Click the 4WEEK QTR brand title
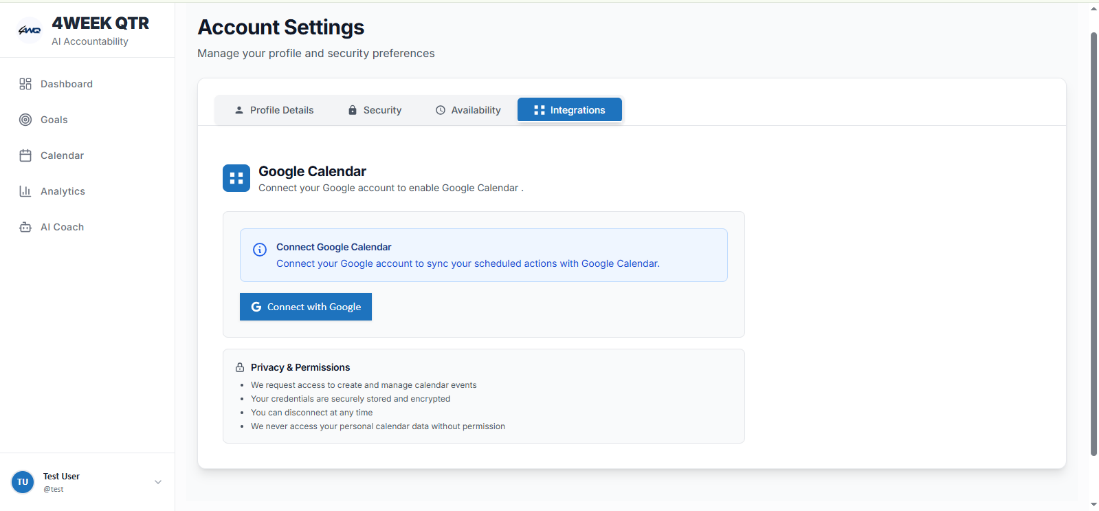This screenshot has height=511, width=1099. coord(100,24)
